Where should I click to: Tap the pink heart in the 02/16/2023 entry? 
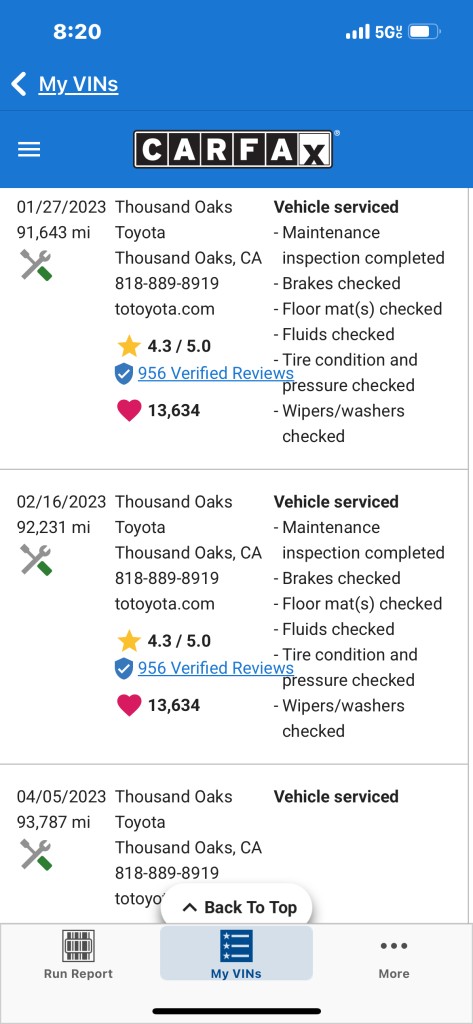[x=129, y=705]
